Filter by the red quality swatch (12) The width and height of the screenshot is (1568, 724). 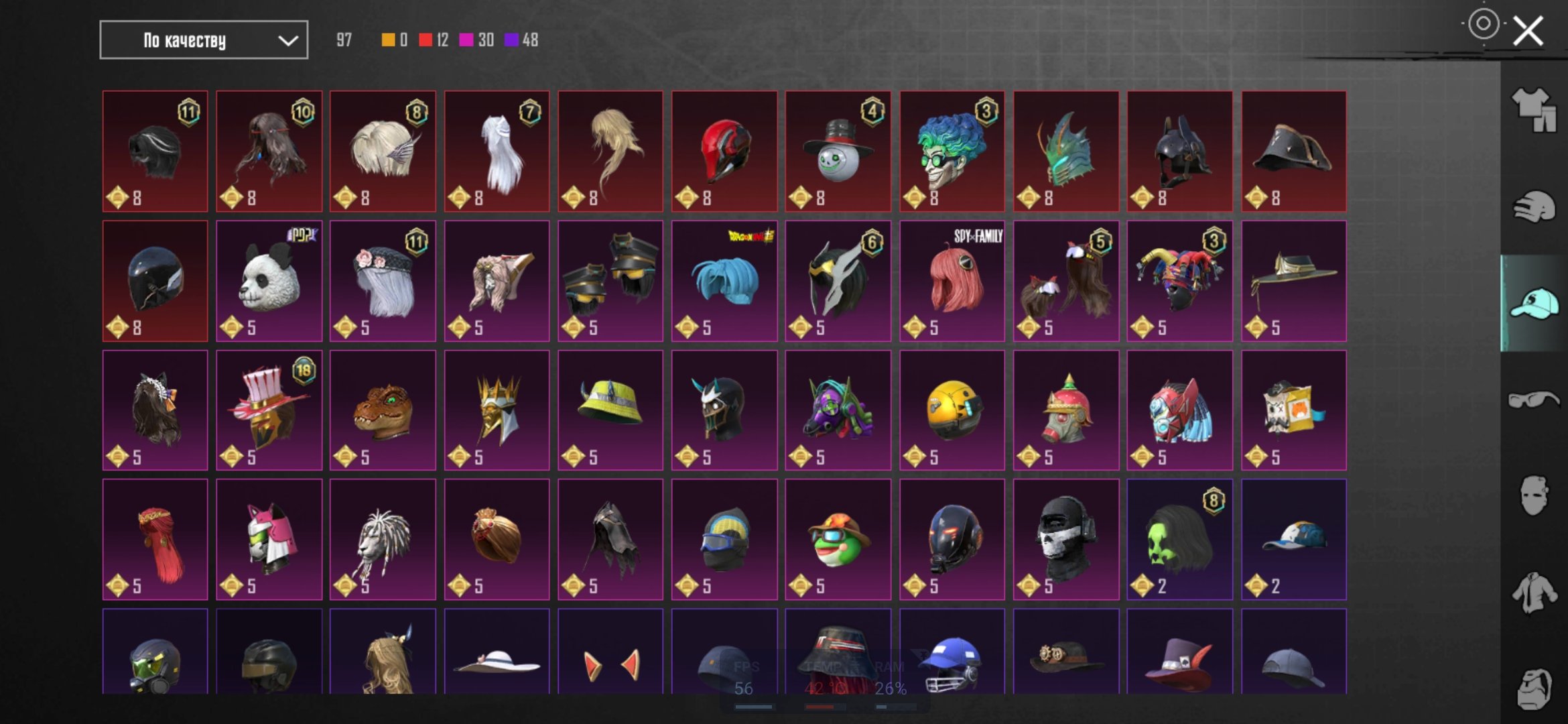tap(434, 40)
